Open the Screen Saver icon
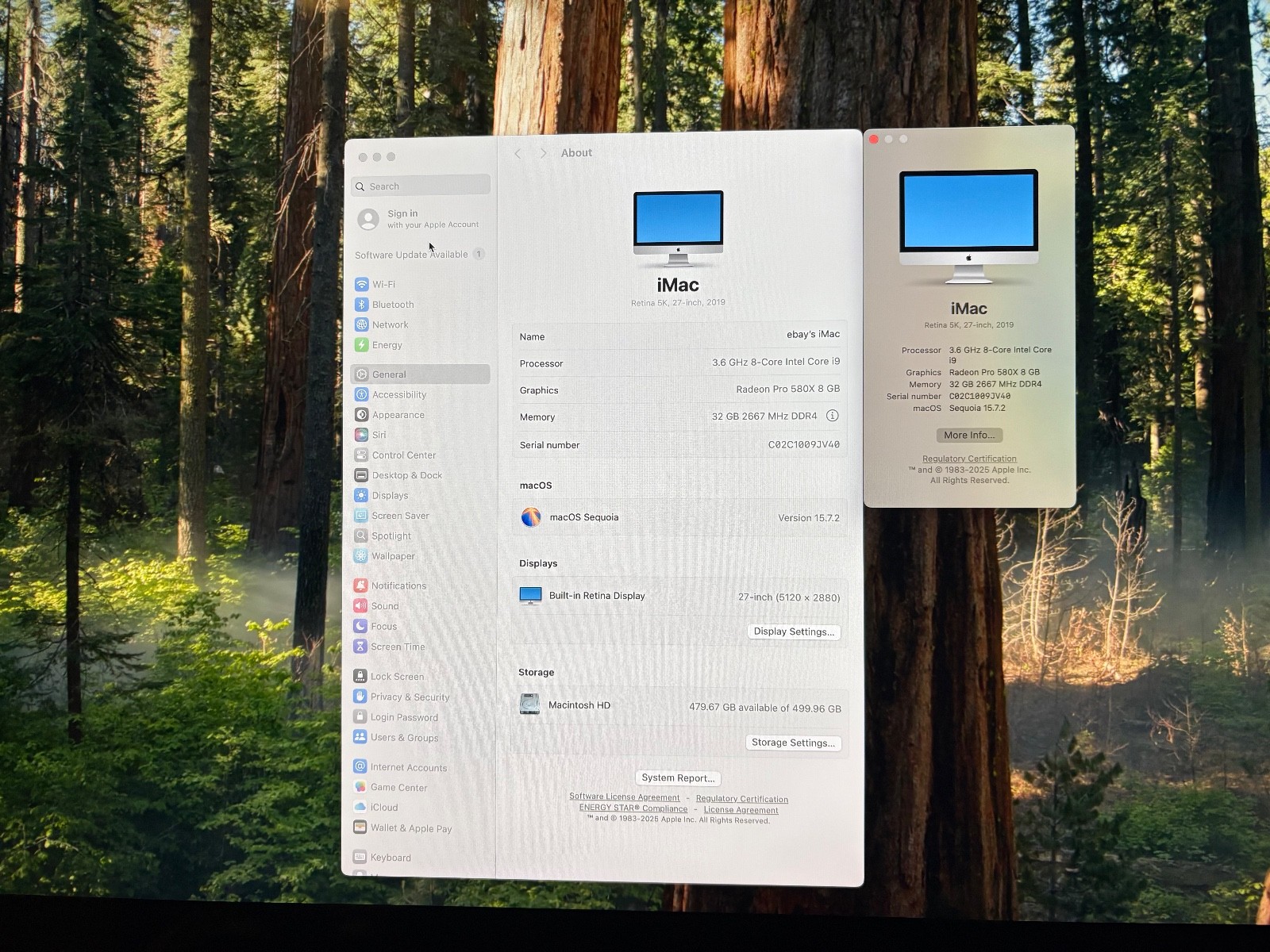Screen dimensions: 1270x952 click(x=361, y=516)
